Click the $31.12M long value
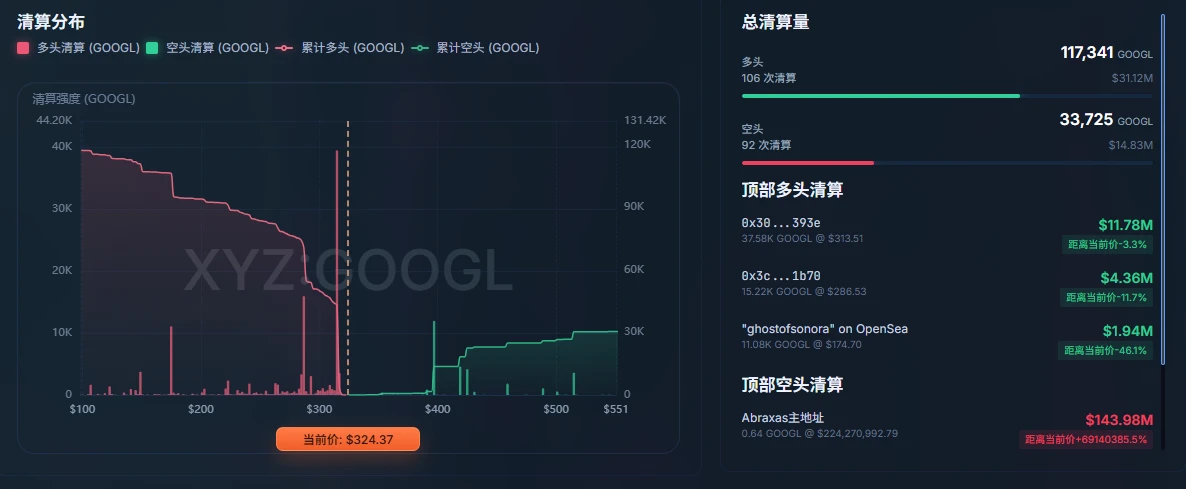The height and width of the screenshot is (489, 1186). tap(1132, 78)
